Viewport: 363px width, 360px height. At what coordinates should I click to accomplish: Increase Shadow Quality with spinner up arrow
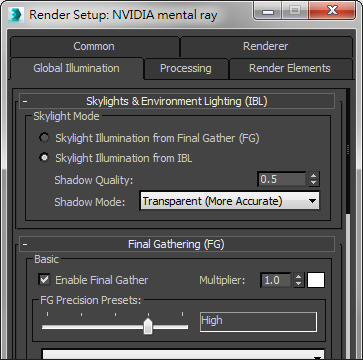(313, 176)
